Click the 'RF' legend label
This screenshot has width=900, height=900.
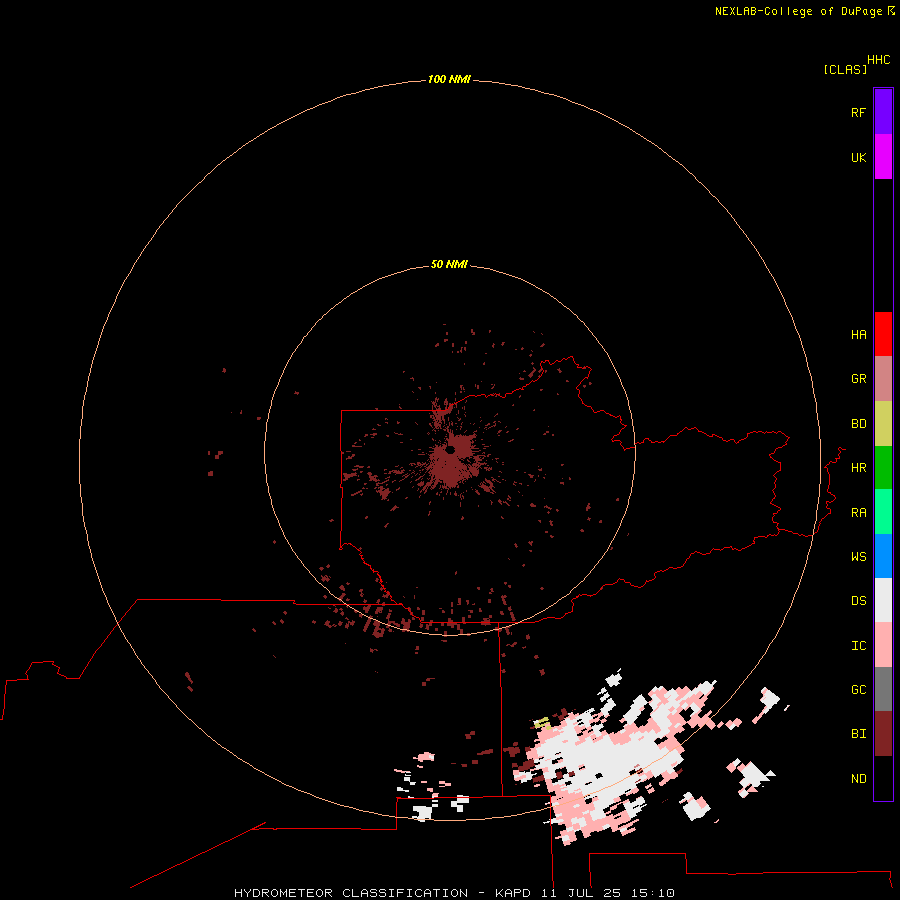tap(858, 112)
